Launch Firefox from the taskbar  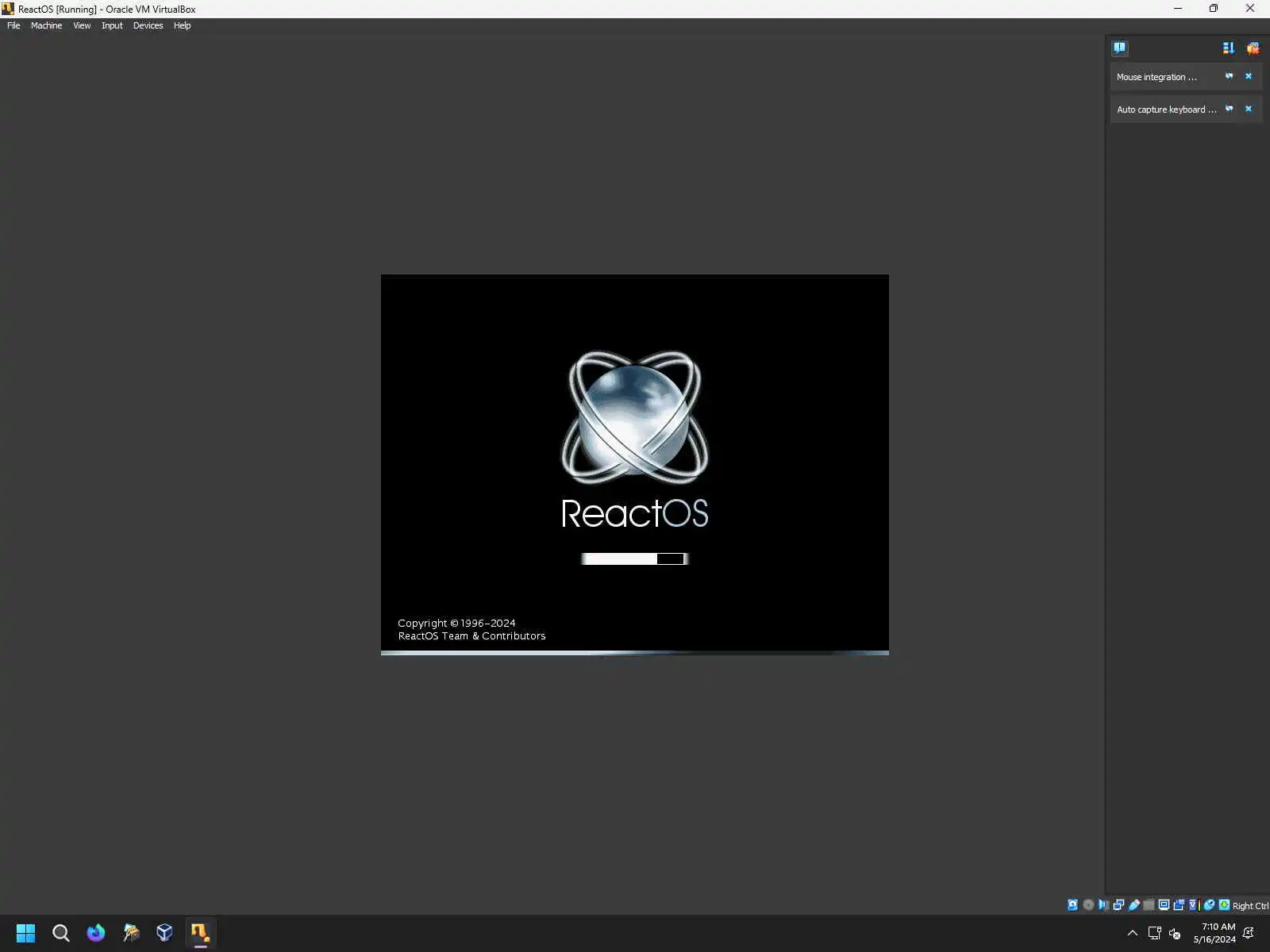pyautogui.click(x=96, y=933)
